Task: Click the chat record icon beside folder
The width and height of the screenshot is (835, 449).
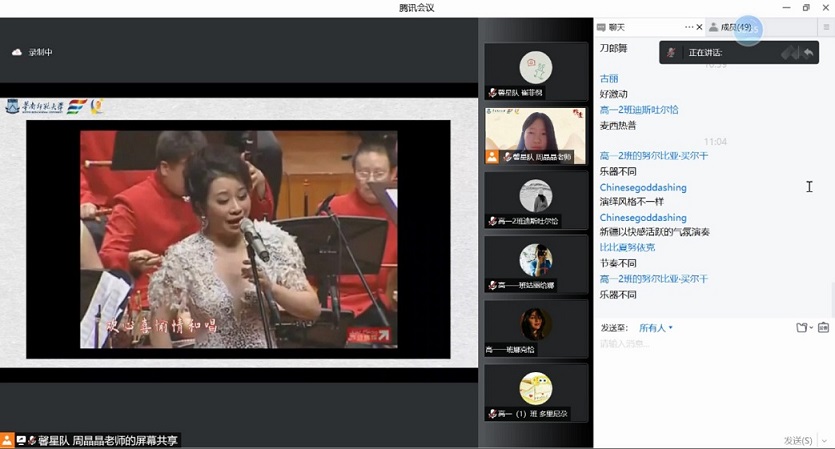Action: (x=823, y=328)
